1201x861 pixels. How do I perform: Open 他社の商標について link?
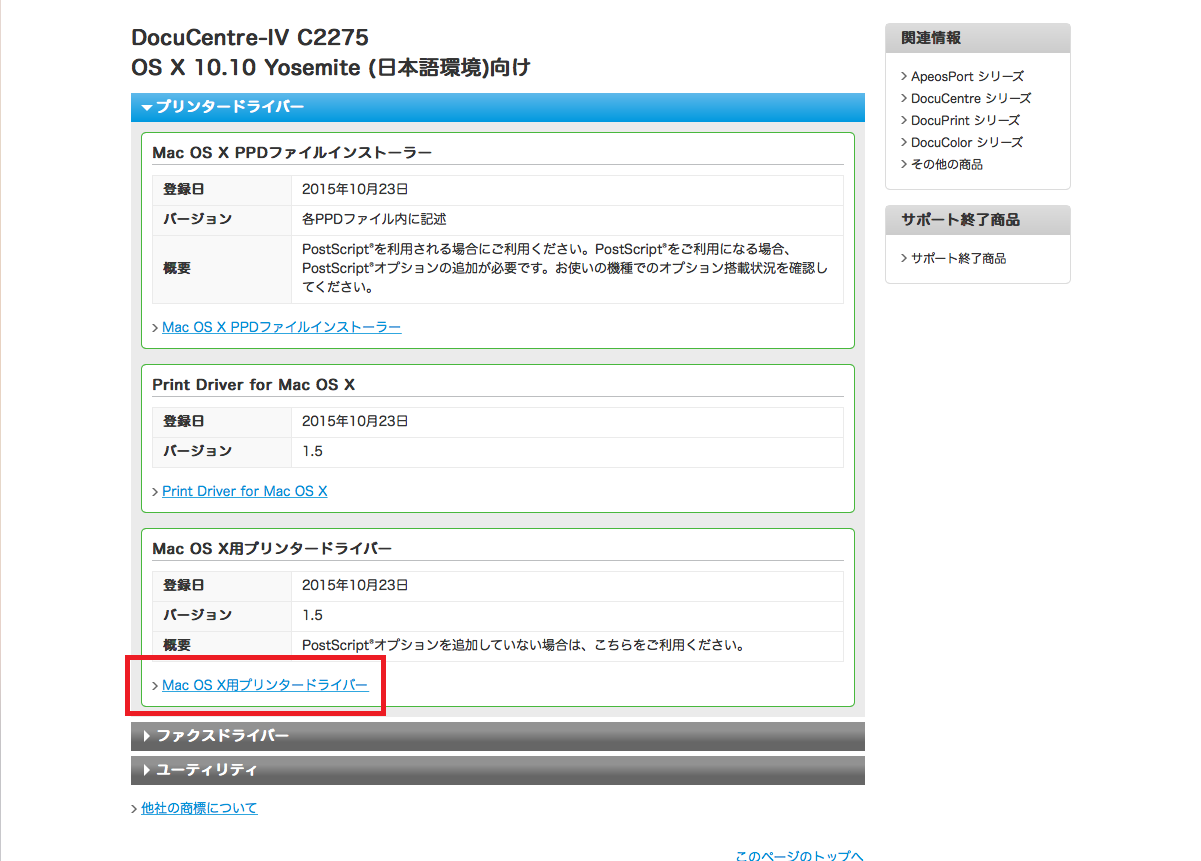(199, 808)
